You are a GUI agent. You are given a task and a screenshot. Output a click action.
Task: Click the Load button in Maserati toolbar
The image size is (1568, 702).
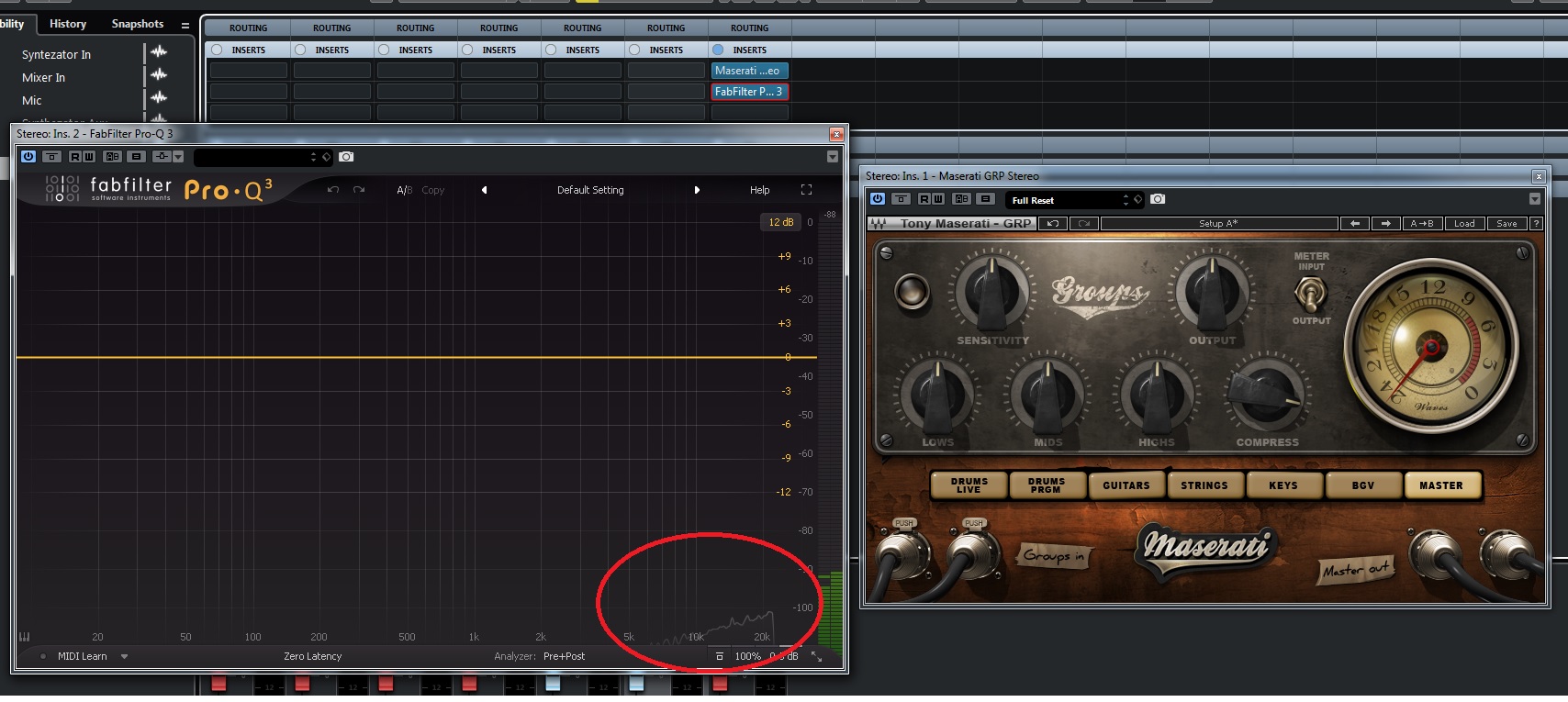click(1464, 224)
